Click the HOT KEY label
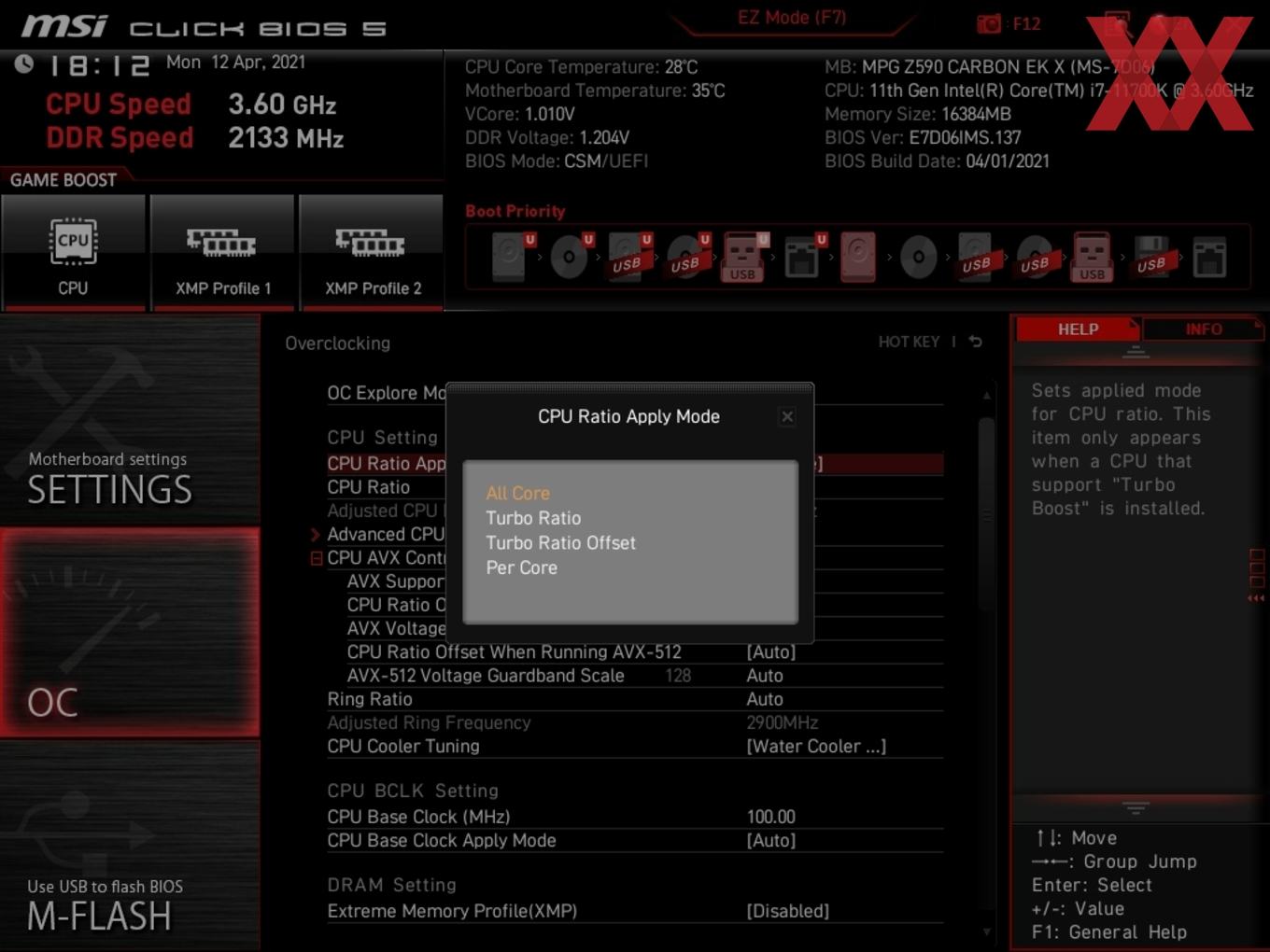Image resolution: width=1270 pixels, height=952 pixels. point(909,342)
